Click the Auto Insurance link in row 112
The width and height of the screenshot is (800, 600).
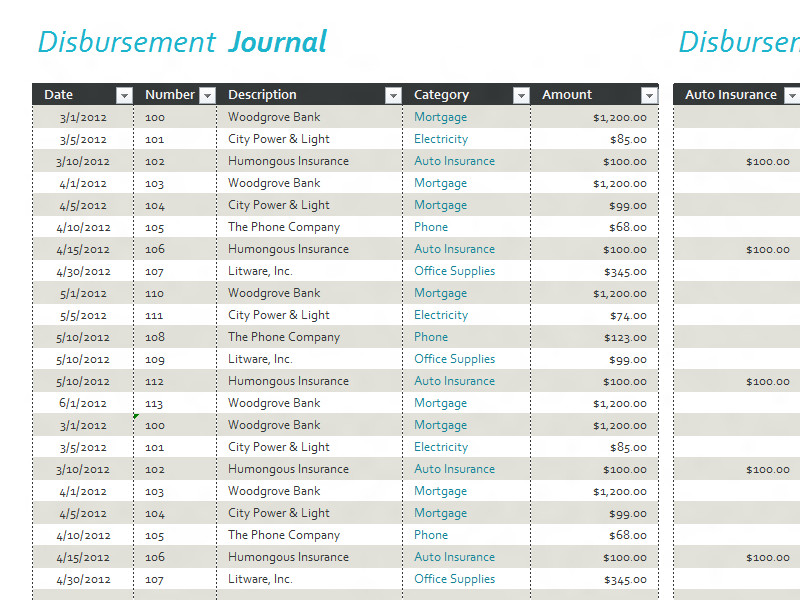pyautogui.click(x=454, y=381)
